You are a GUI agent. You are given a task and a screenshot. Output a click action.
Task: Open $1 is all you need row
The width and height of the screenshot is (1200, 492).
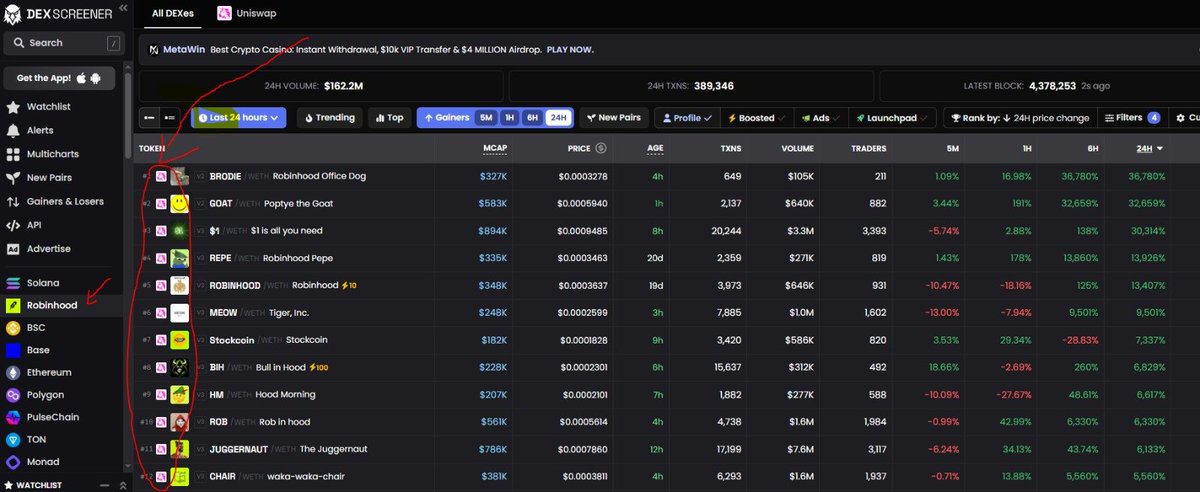tap(668, 230)
